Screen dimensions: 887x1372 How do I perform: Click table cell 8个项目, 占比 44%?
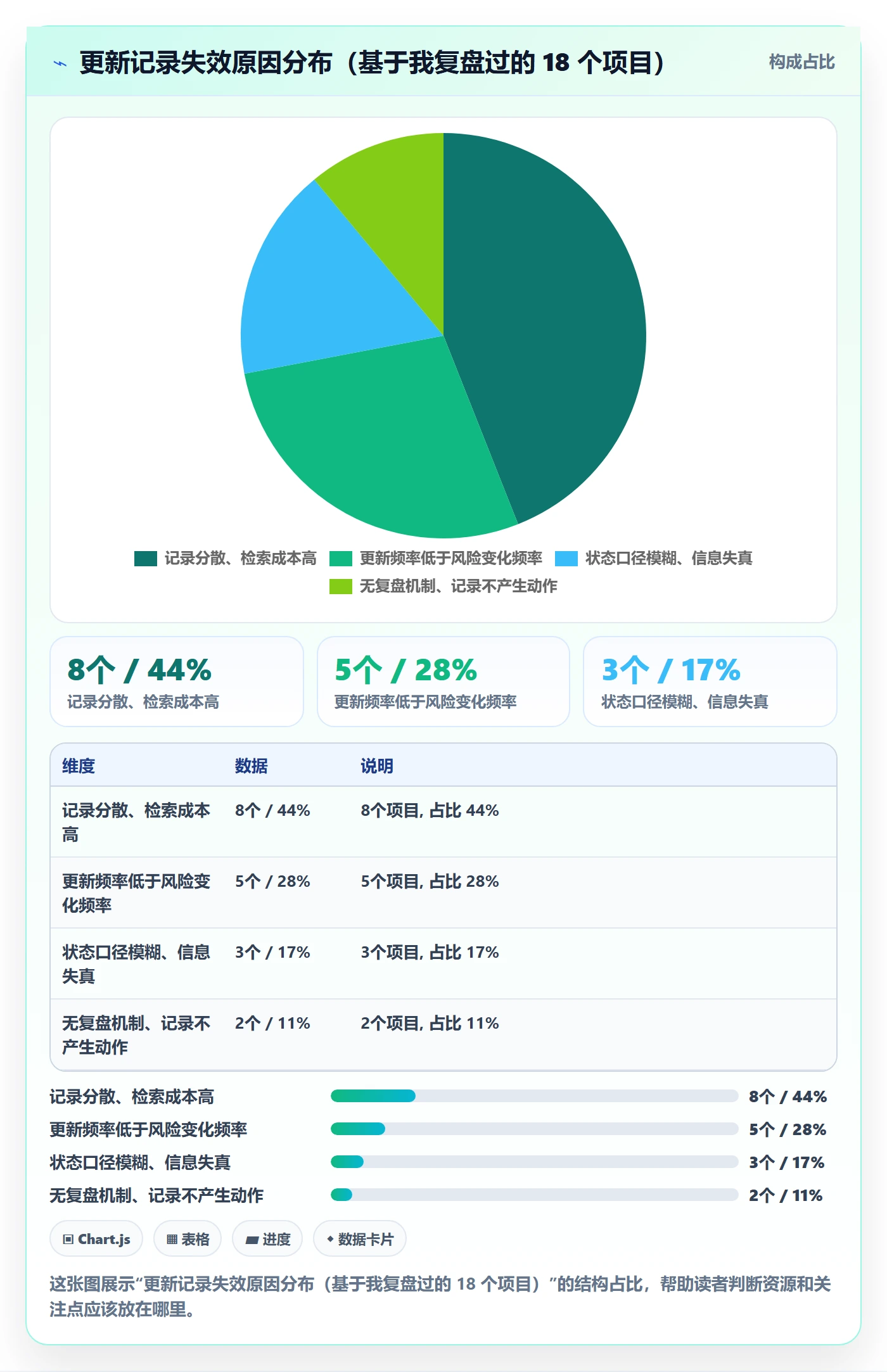point(430,811)
